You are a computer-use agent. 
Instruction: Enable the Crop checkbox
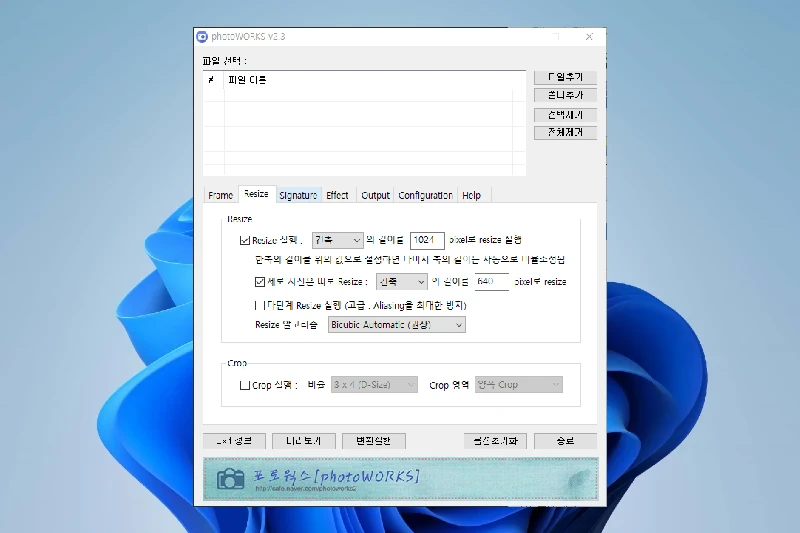pos(245,385)
